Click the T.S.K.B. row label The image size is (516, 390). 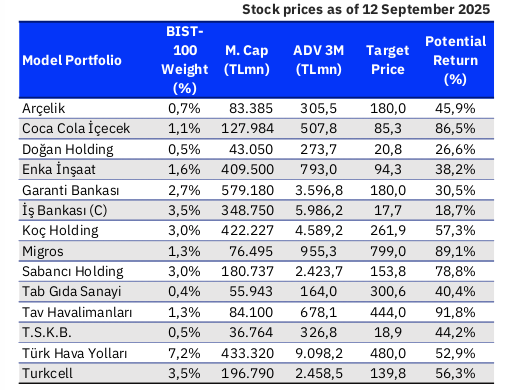[x=47, y=332]
